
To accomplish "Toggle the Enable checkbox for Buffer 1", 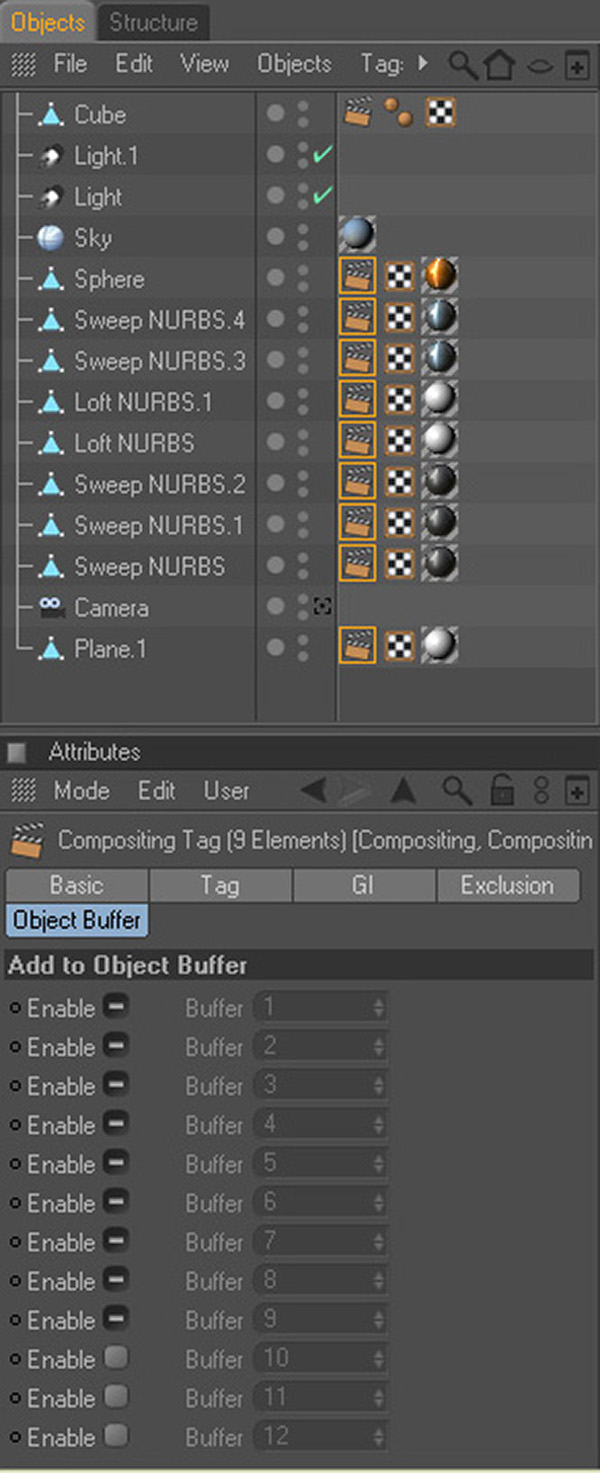I will 116,1006.
